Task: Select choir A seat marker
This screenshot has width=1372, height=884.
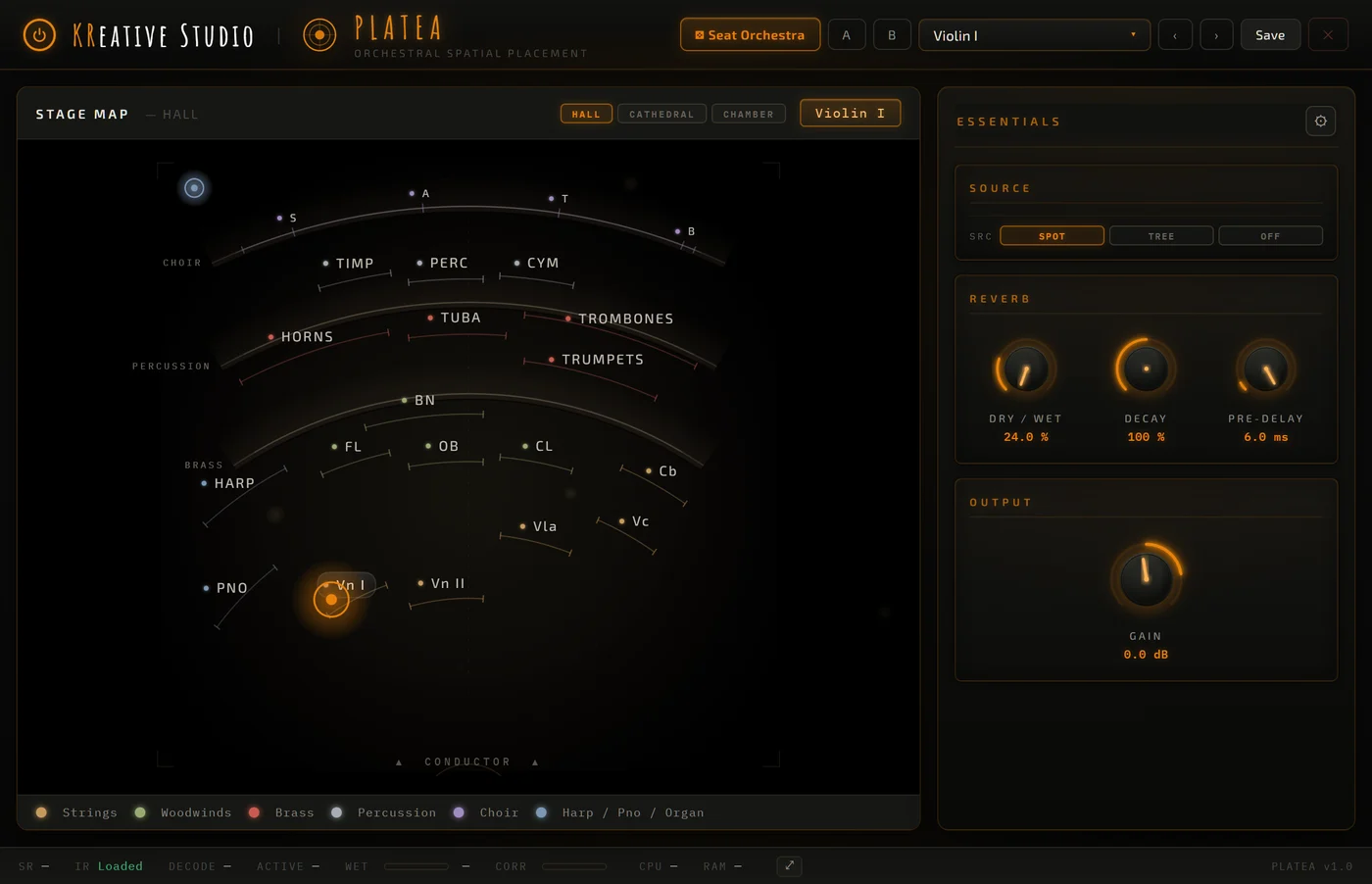Action: pos(412,193)
